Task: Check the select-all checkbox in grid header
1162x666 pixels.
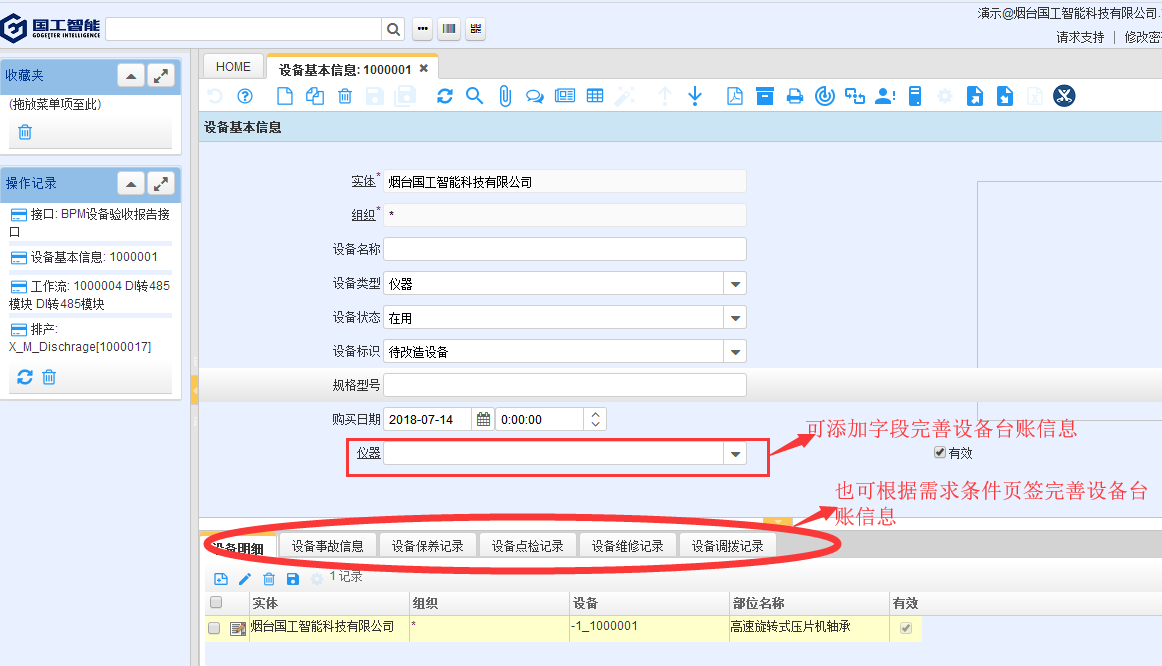Action: pos(215,603)
